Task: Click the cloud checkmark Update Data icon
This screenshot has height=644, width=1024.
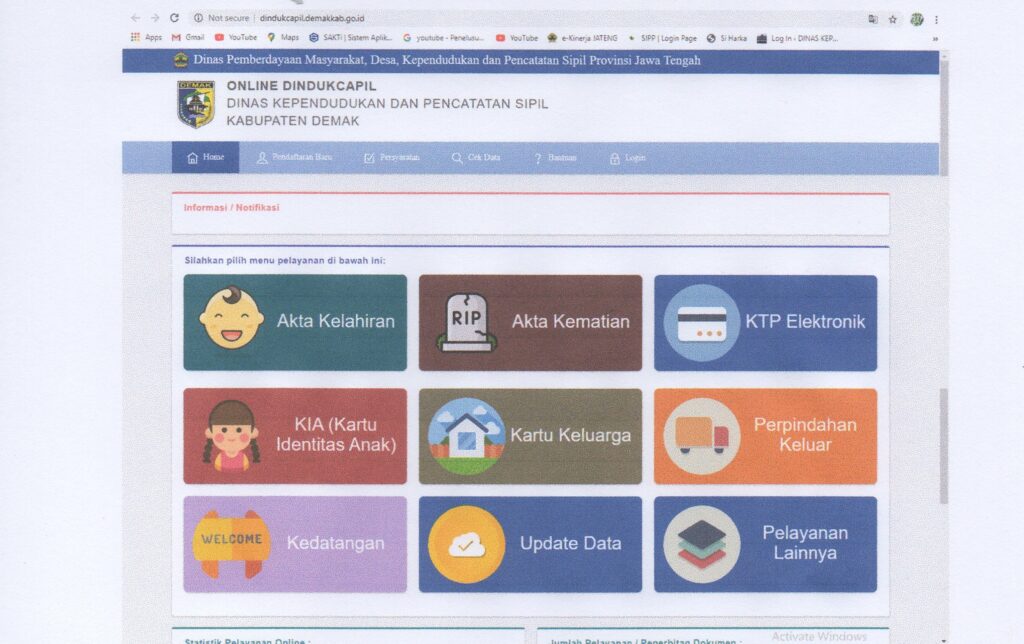Action: (466, 544)
